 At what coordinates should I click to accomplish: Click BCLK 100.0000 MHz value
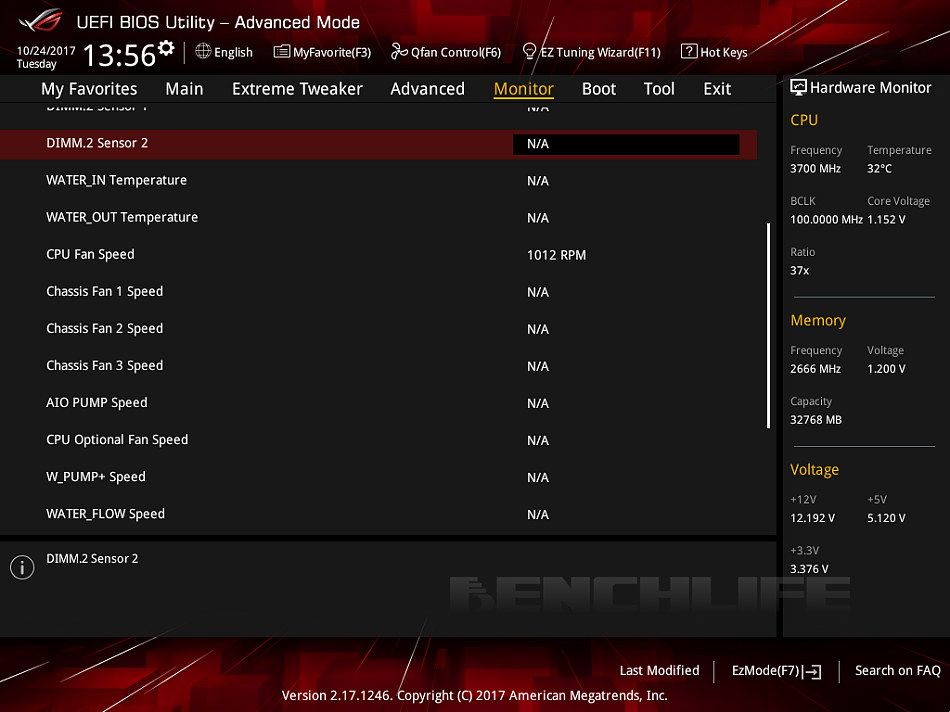point(826,219)
